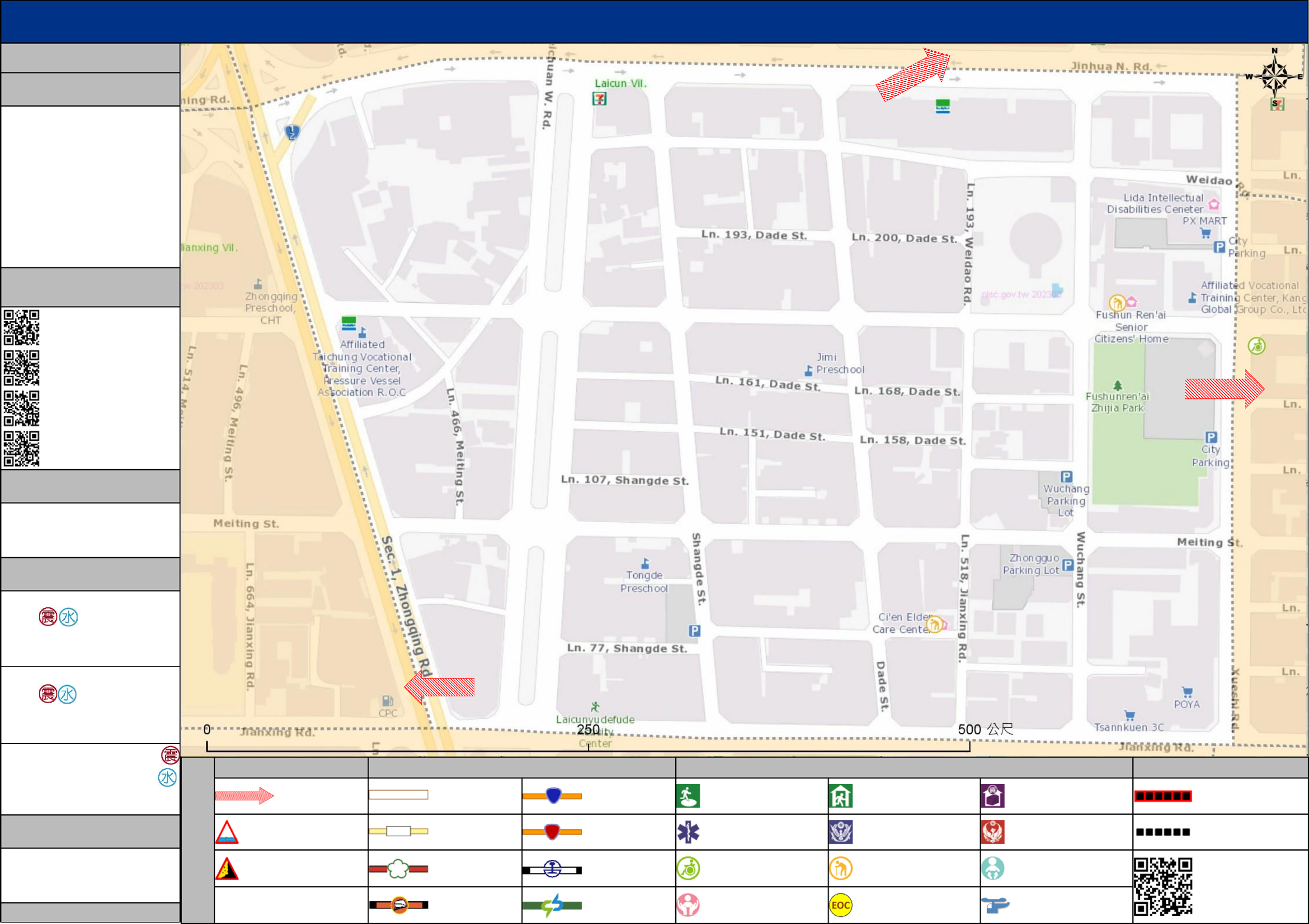Viewport: 1309px width, 924px height.
Task: Click the Lida Intellectual Disabilities Center house icon
Action: (1214, 203)
